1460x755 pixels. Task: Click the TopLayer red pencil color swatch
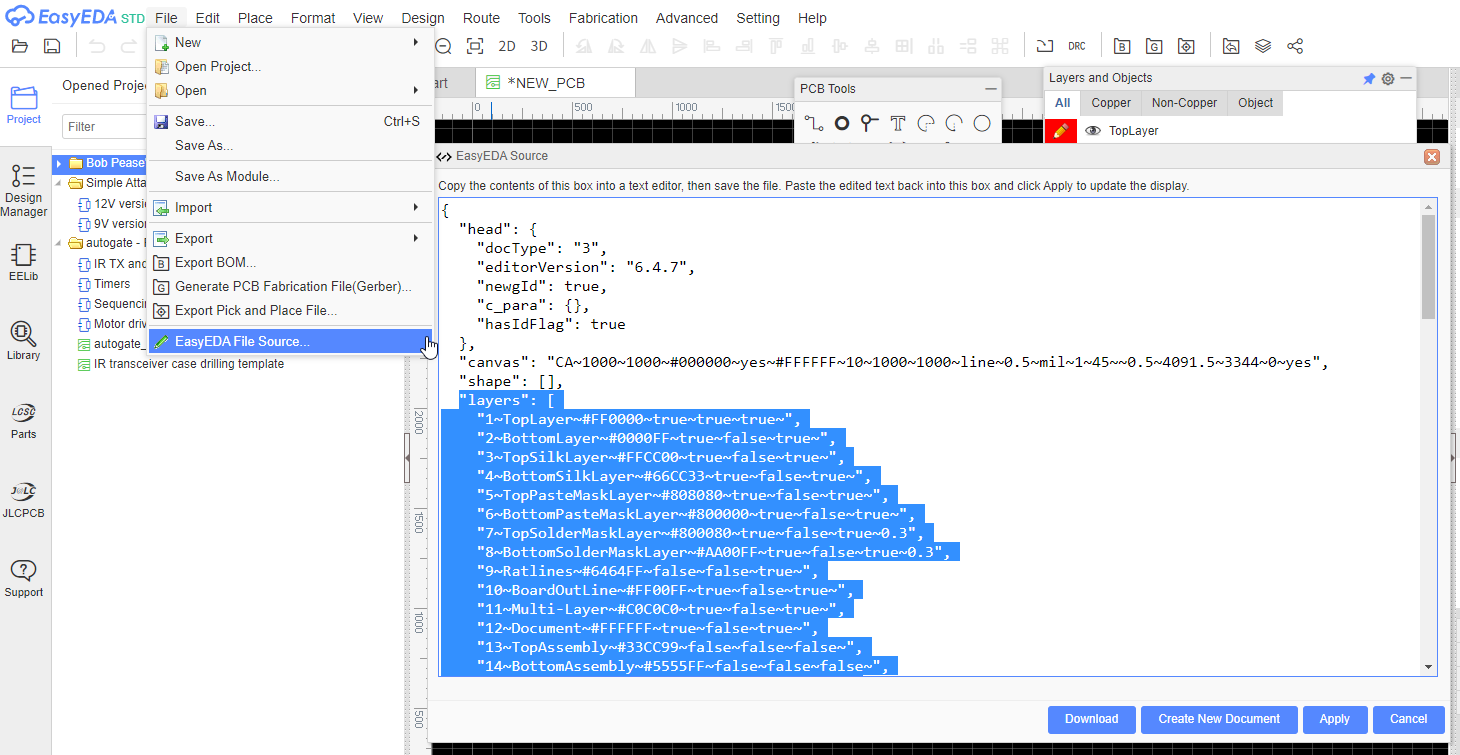point(1061,131)
